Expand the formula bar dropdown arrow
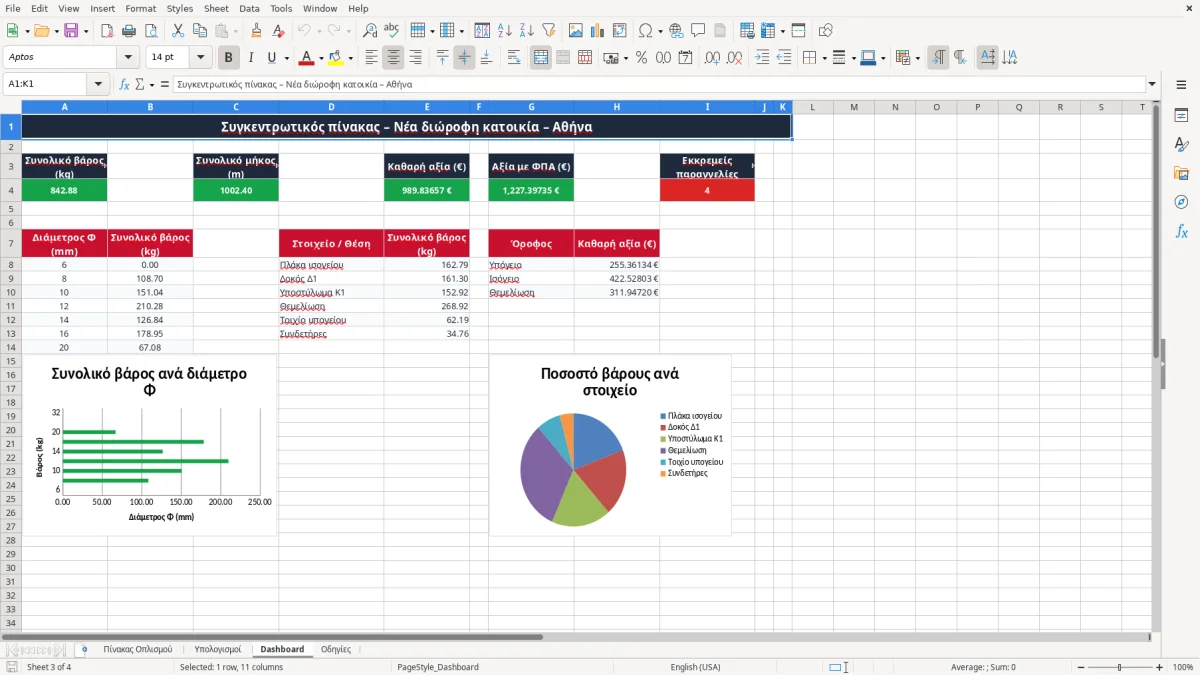 point(1152,84)
